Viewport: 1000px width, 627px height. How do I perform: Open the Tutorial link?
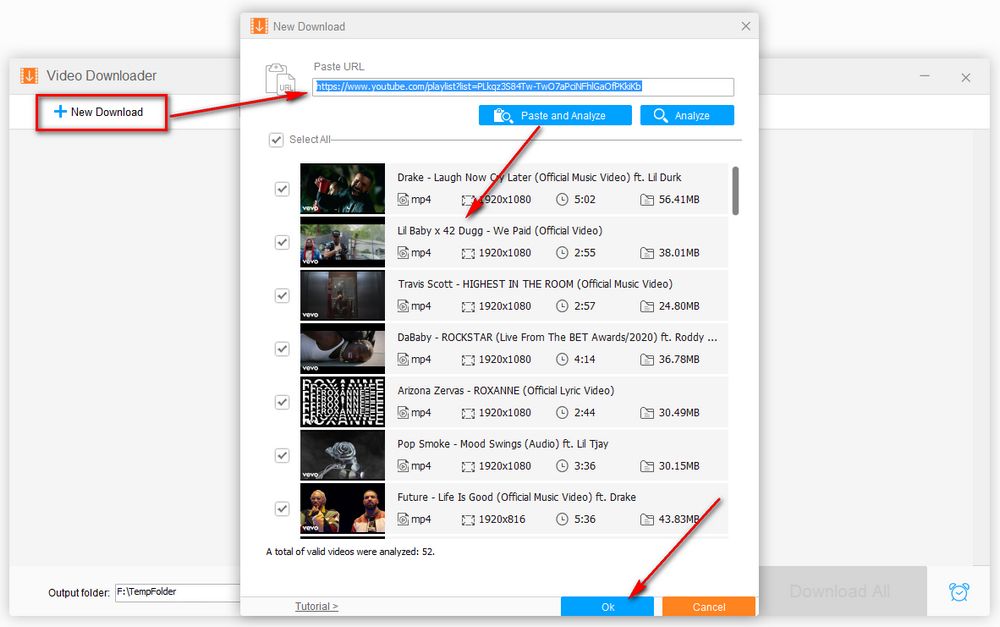316,607
